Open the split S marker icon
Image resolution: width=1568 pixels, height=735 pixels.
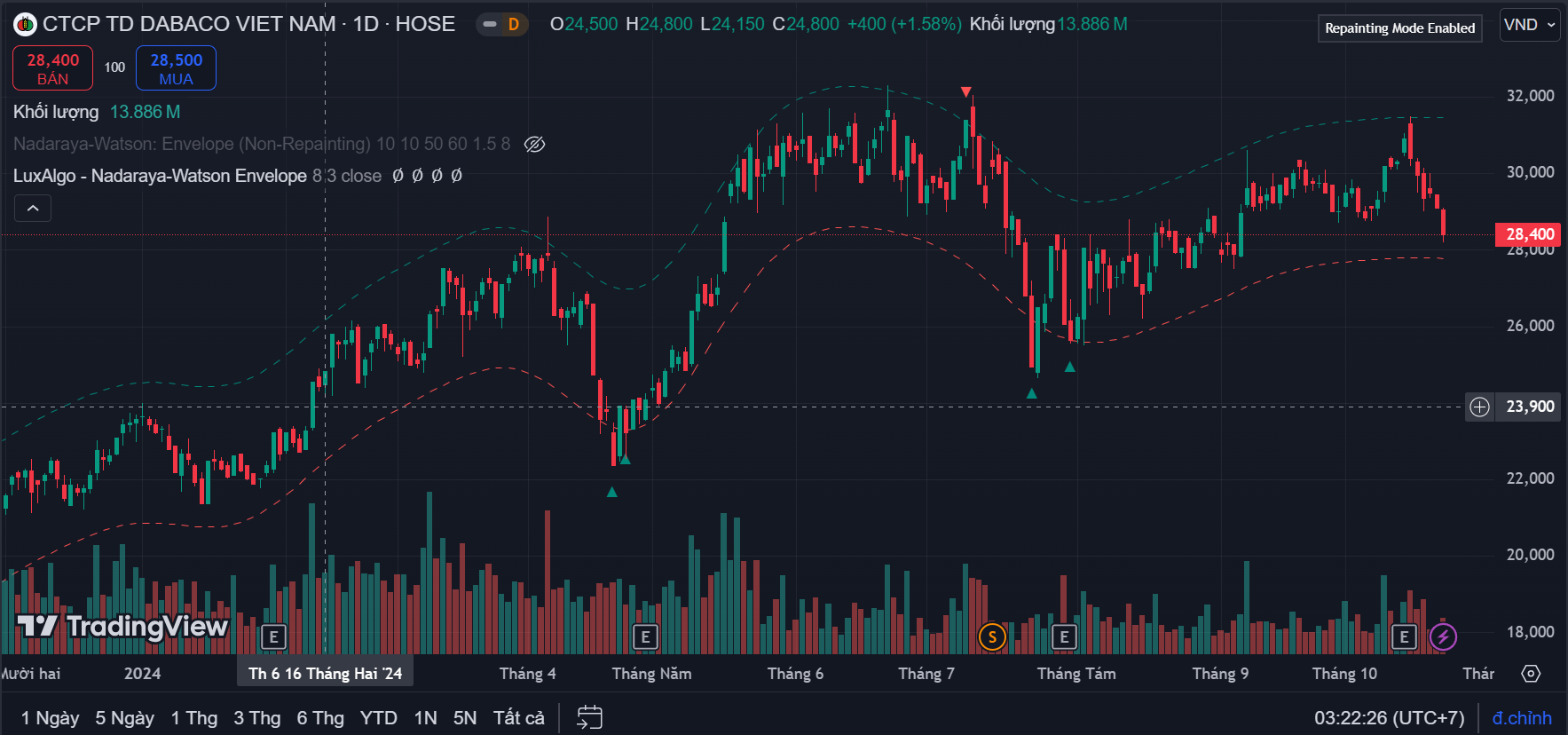click(x=992, y=636)
